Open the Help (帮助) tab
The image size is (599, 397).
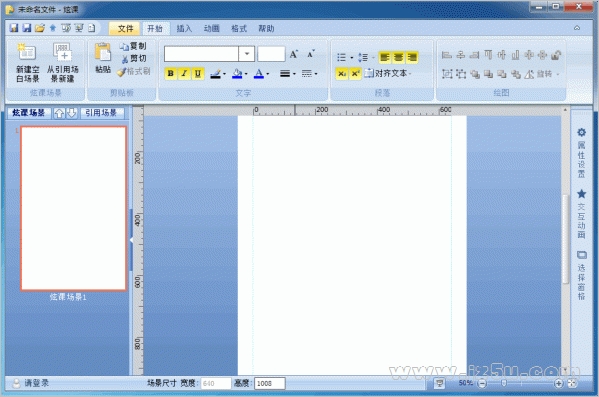point(266,28)
